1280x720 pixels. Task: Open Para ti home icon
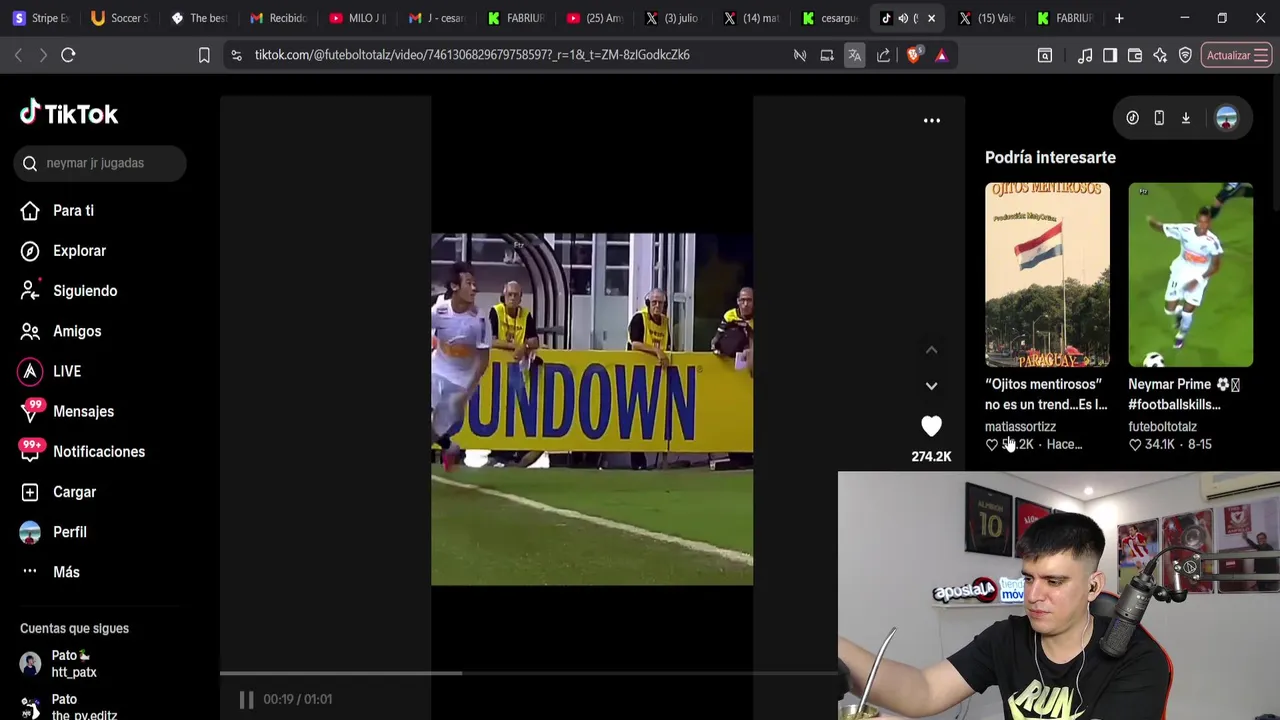point(30,211)
